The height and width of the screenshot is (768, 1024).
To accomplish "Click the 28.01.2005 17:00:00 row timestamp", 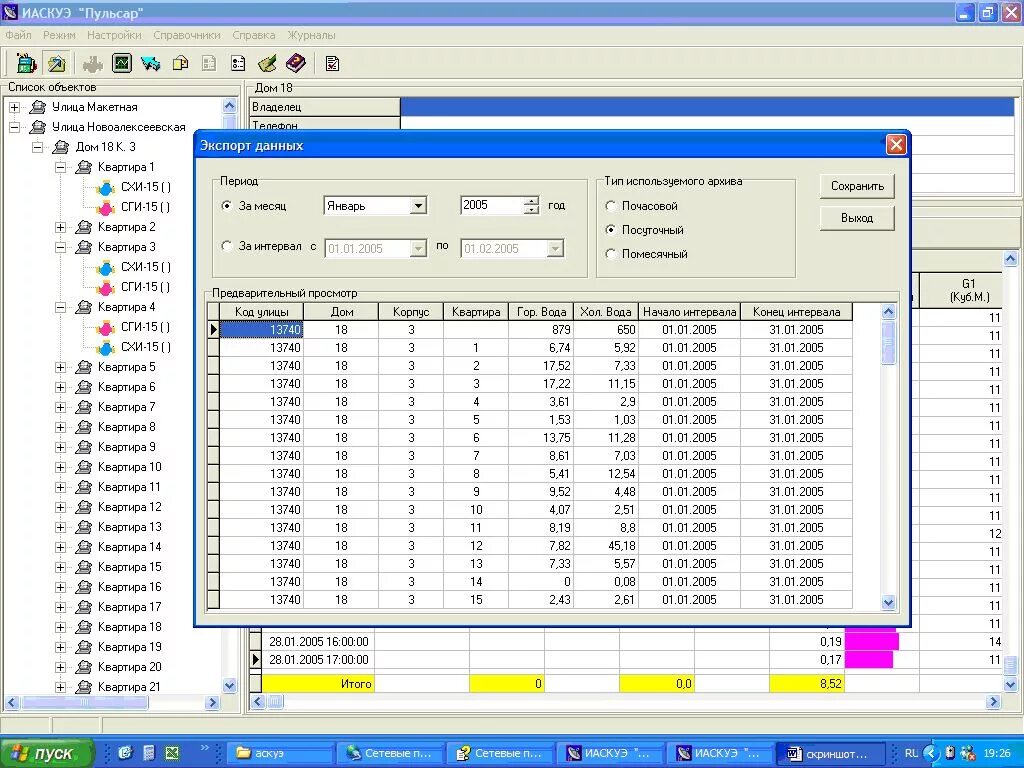I will (319, 660).
